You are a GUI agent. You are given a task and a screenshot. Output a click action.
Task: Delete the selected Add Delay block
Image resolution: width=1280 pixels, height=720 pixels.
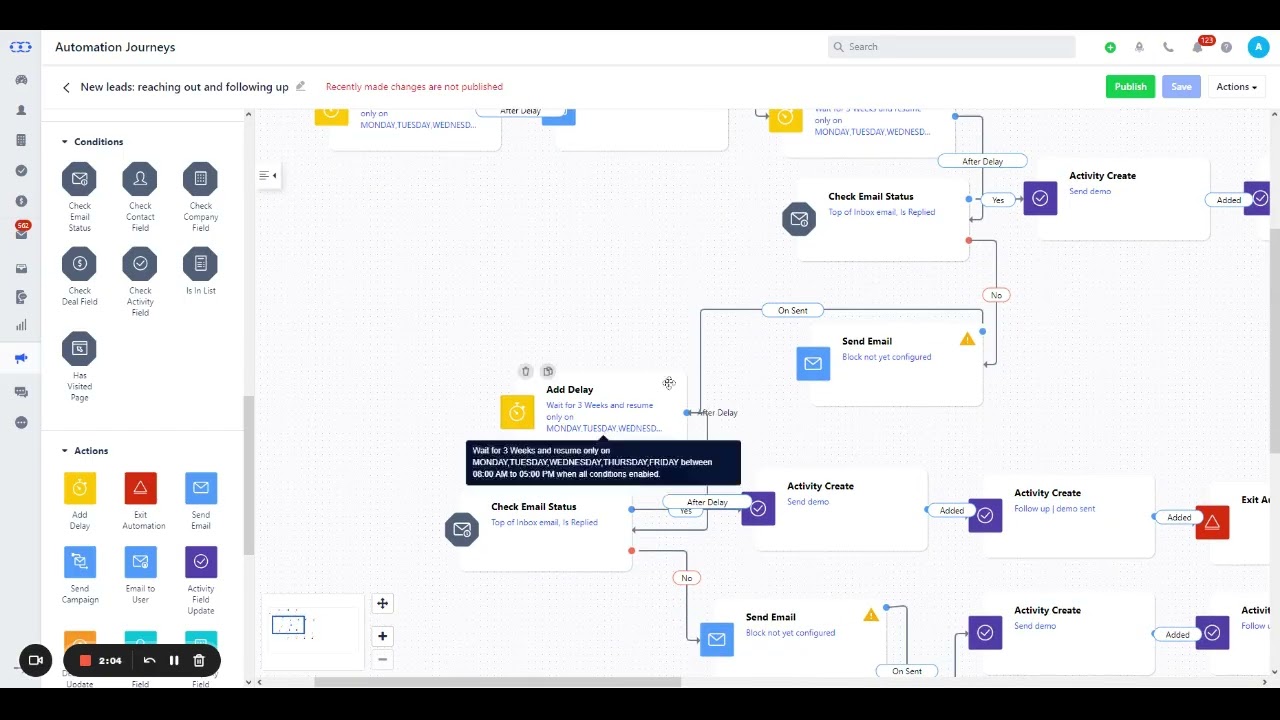(x=525, y=371)
